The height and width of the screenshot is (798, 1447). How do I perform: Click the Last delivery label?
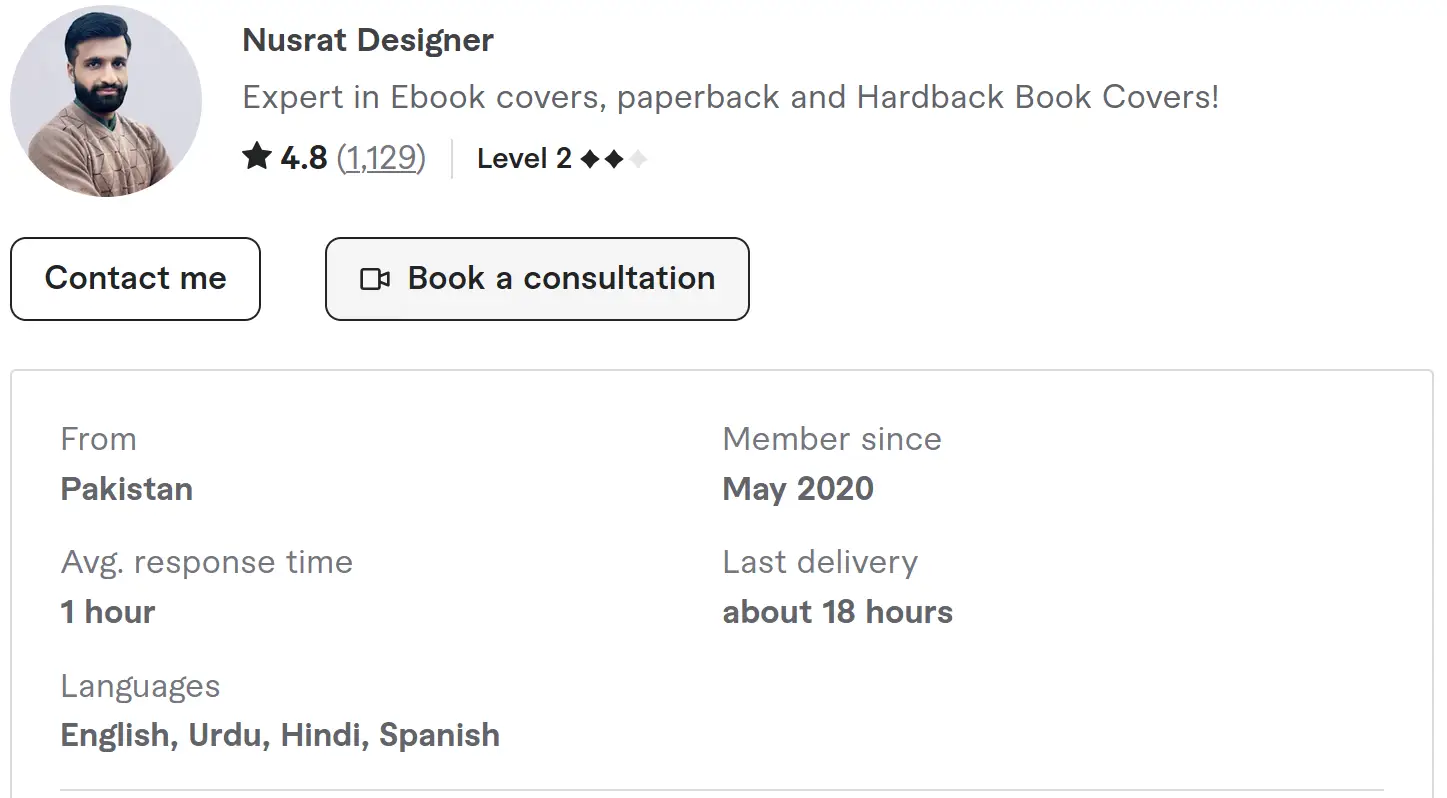pyautogui.click(x=820, y=562)
